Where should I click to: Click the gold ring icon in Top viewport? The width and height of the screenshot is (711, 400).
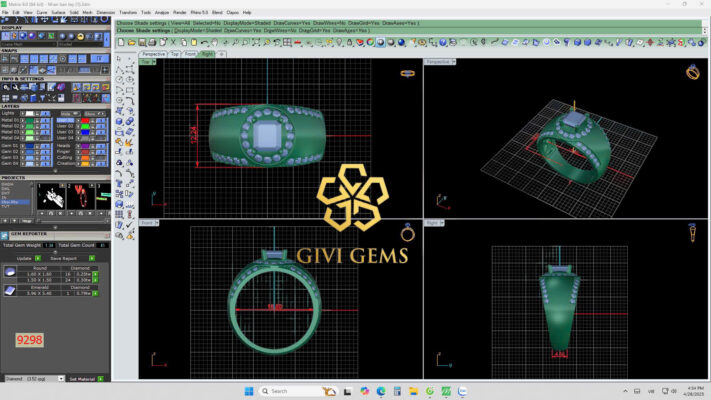[407, 73]
